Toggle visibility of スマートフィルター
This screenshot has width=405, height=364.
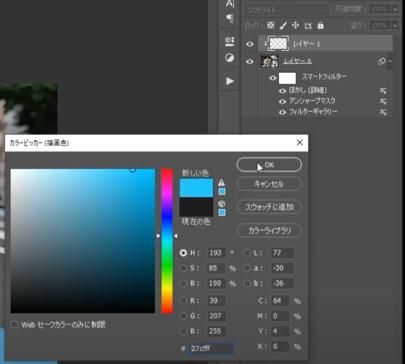tap(273, 78)
